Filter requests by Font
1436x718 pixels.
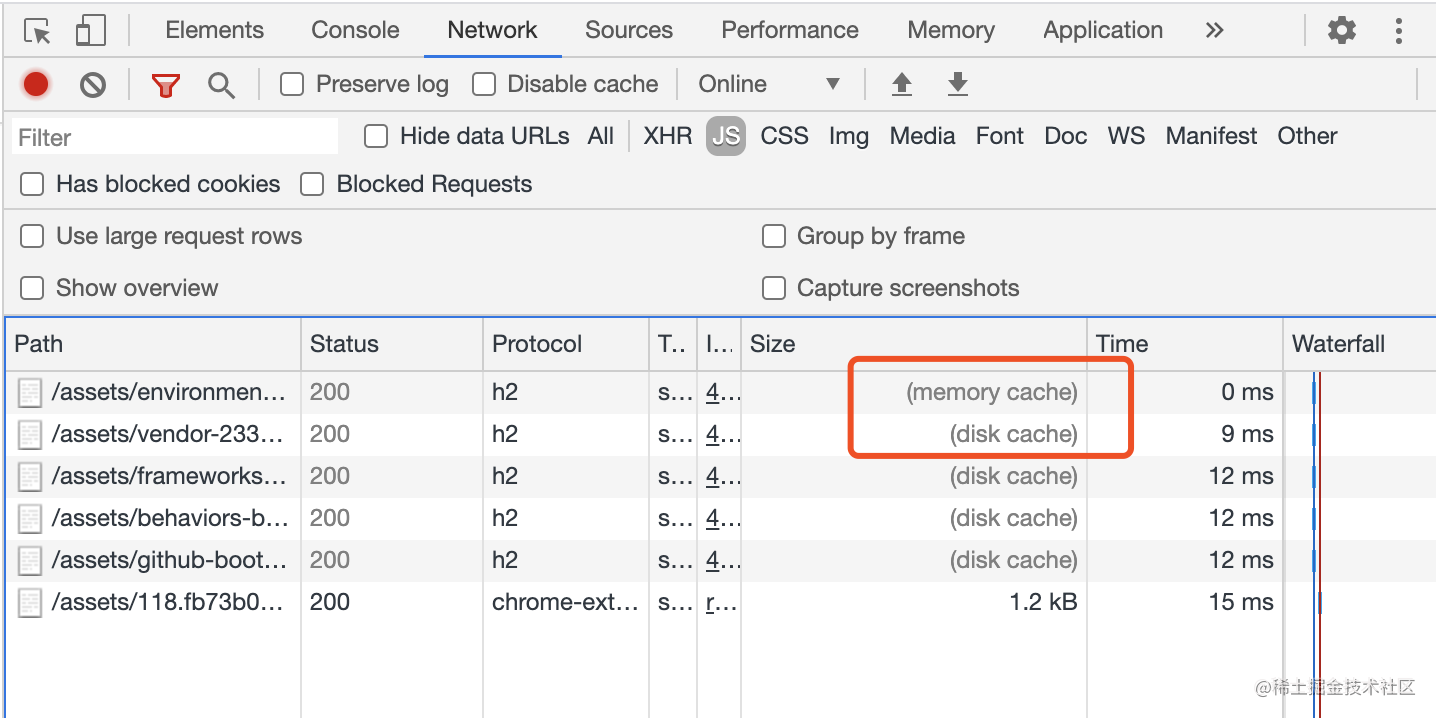coord(1000,136)
